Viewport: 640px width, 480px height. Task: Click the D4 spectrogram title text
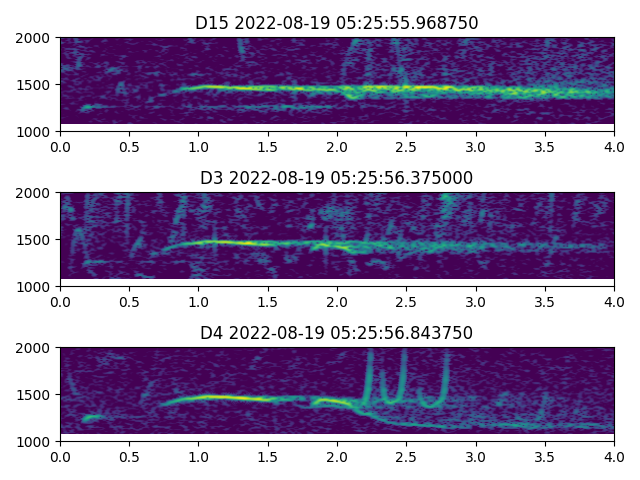click(337, 333)
